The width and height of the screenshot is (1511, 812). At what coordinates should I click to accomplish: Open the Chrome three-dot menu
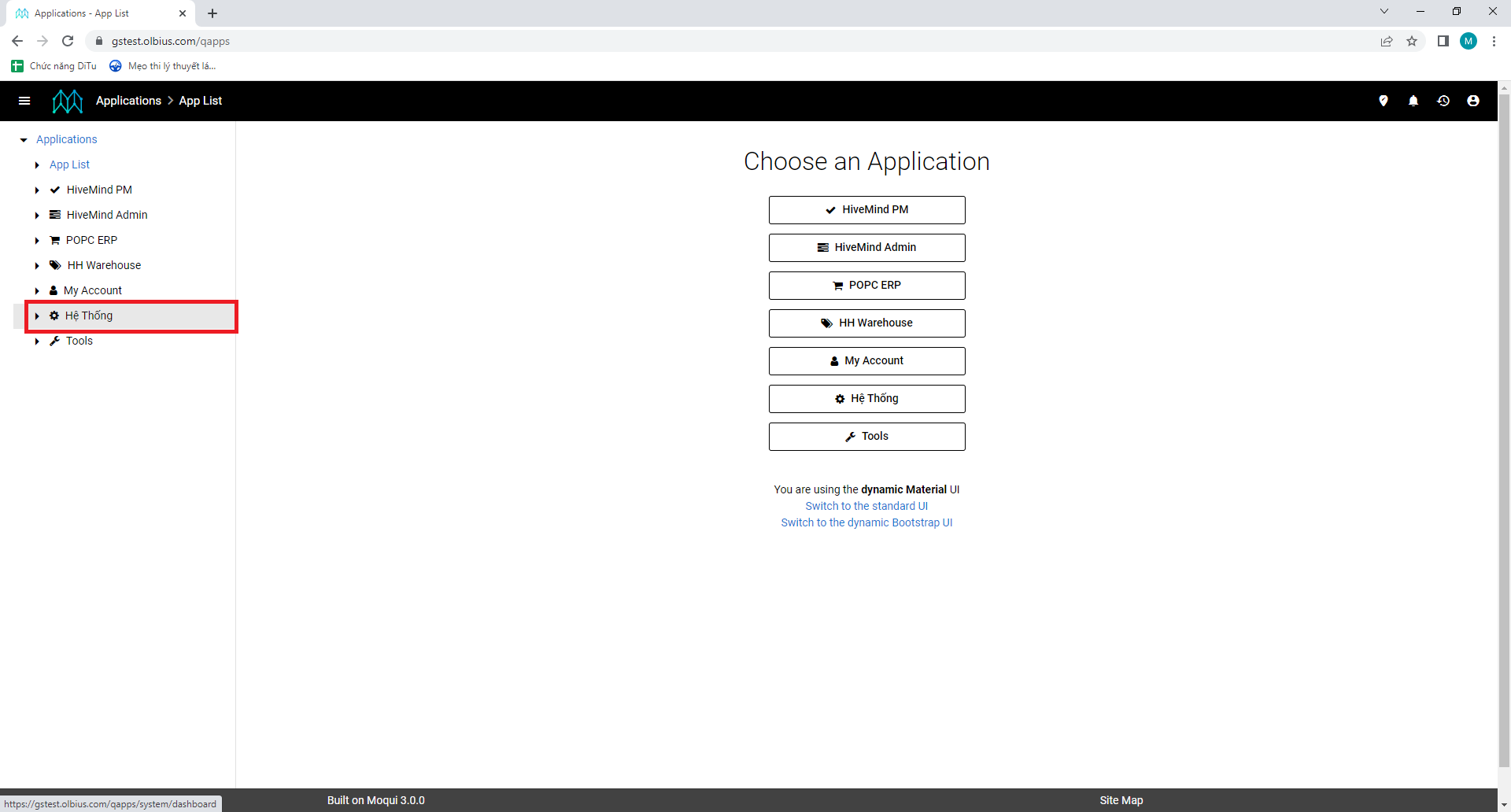click(1494, 41)
